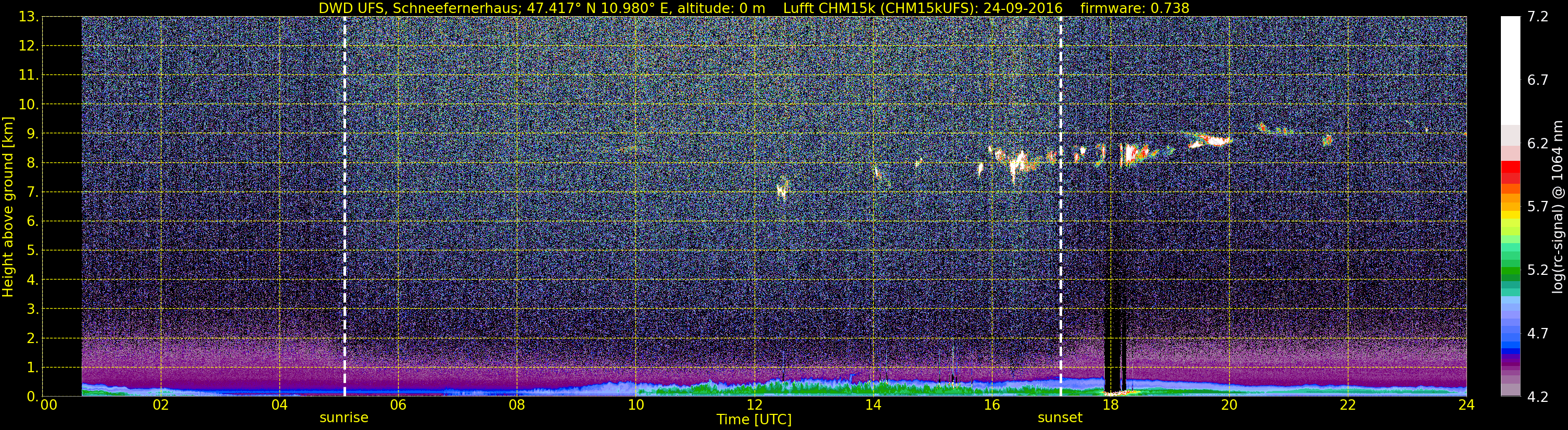Click the height axis tick '8.'
The image size is (1568, 430).
32,163
